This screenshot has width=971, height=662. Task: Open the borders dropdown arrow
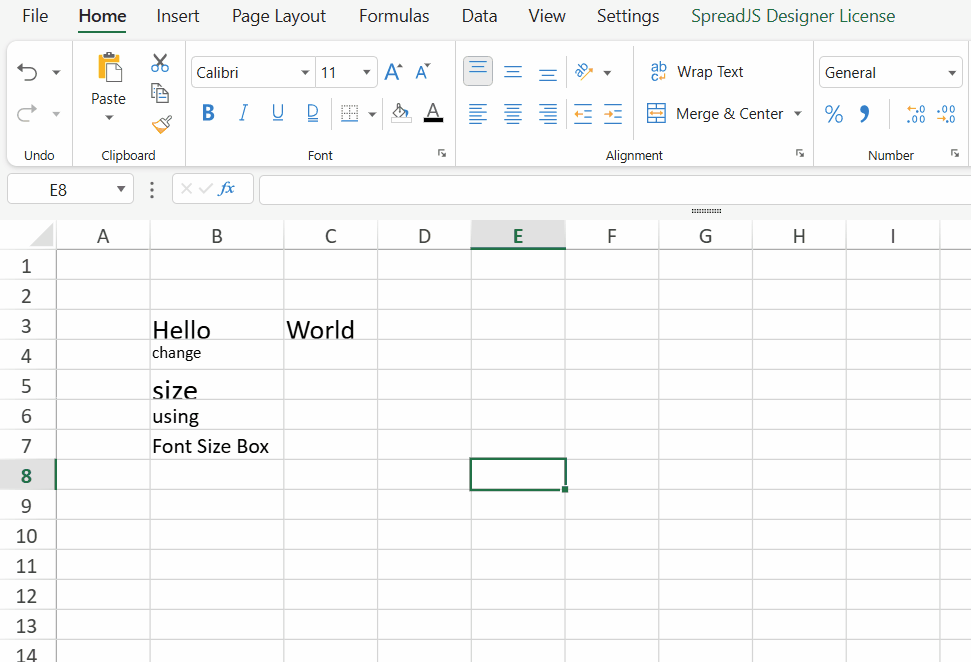[372, 114]
